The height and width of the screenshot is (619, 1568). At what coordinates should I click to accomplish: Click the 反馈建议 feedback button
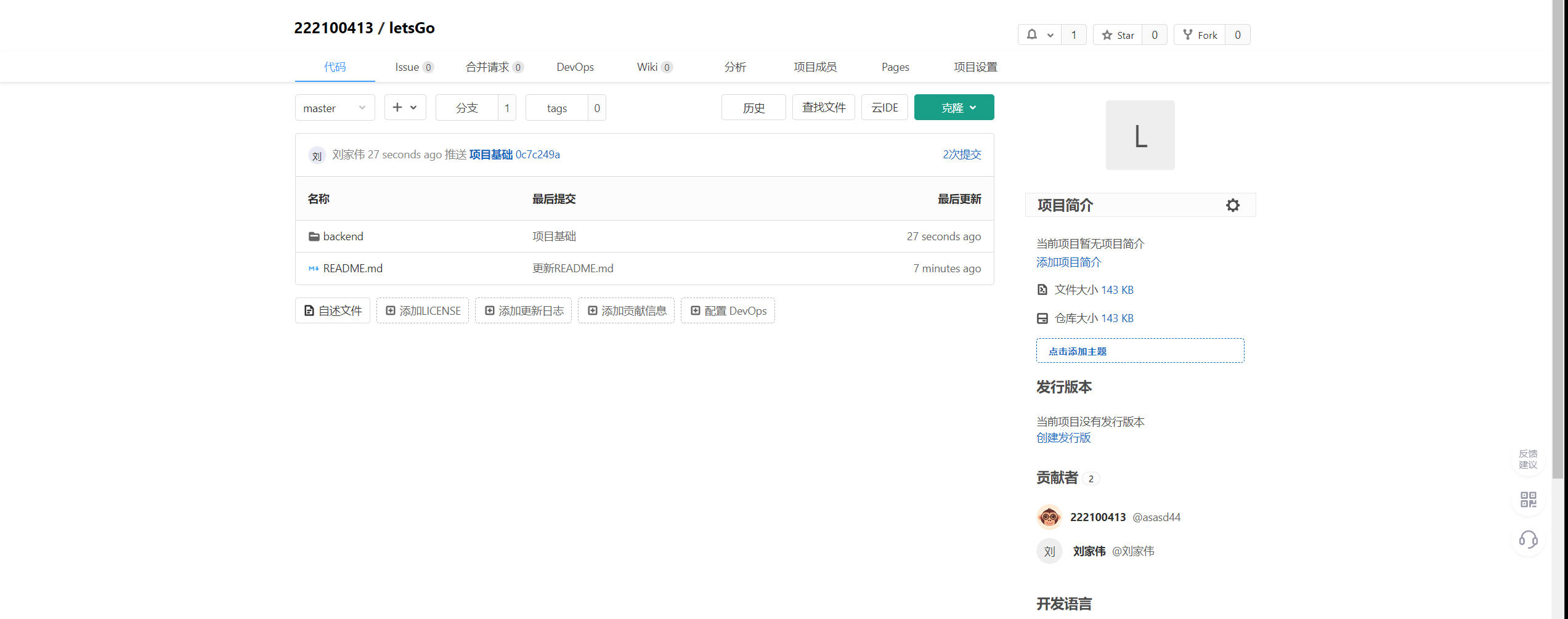tap(1528, 459)
